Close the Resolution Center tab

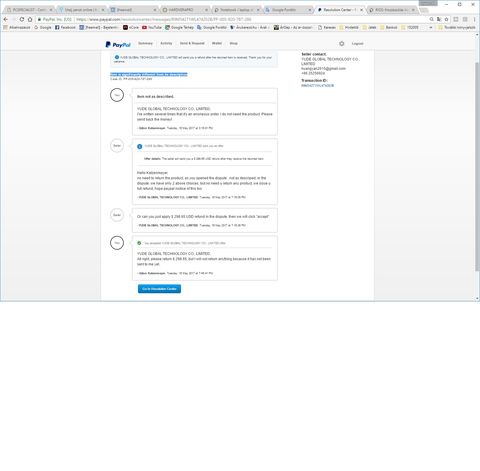click(x=361, y=10)
